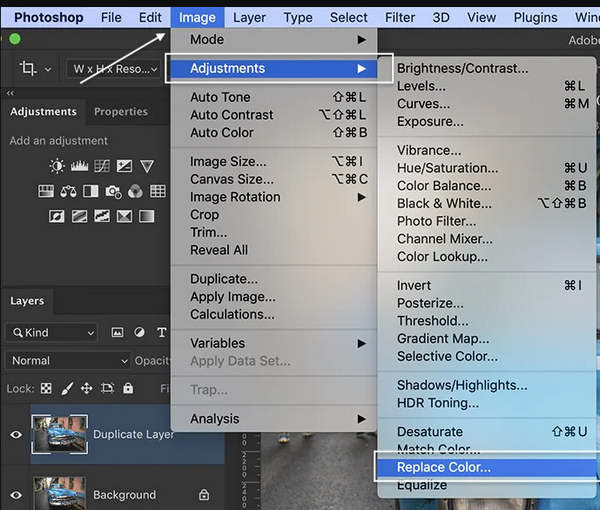The width and height of the screenshot is (600, 510).
Task: Choose Image Size... command
Action: [274, 161]
